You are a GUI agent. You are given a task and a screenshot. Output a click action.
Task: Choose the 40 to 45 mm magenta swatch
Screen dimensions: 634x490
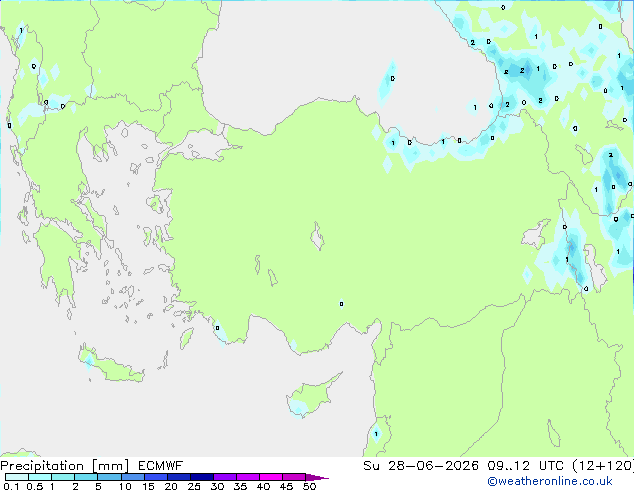[x=271, y=477]
